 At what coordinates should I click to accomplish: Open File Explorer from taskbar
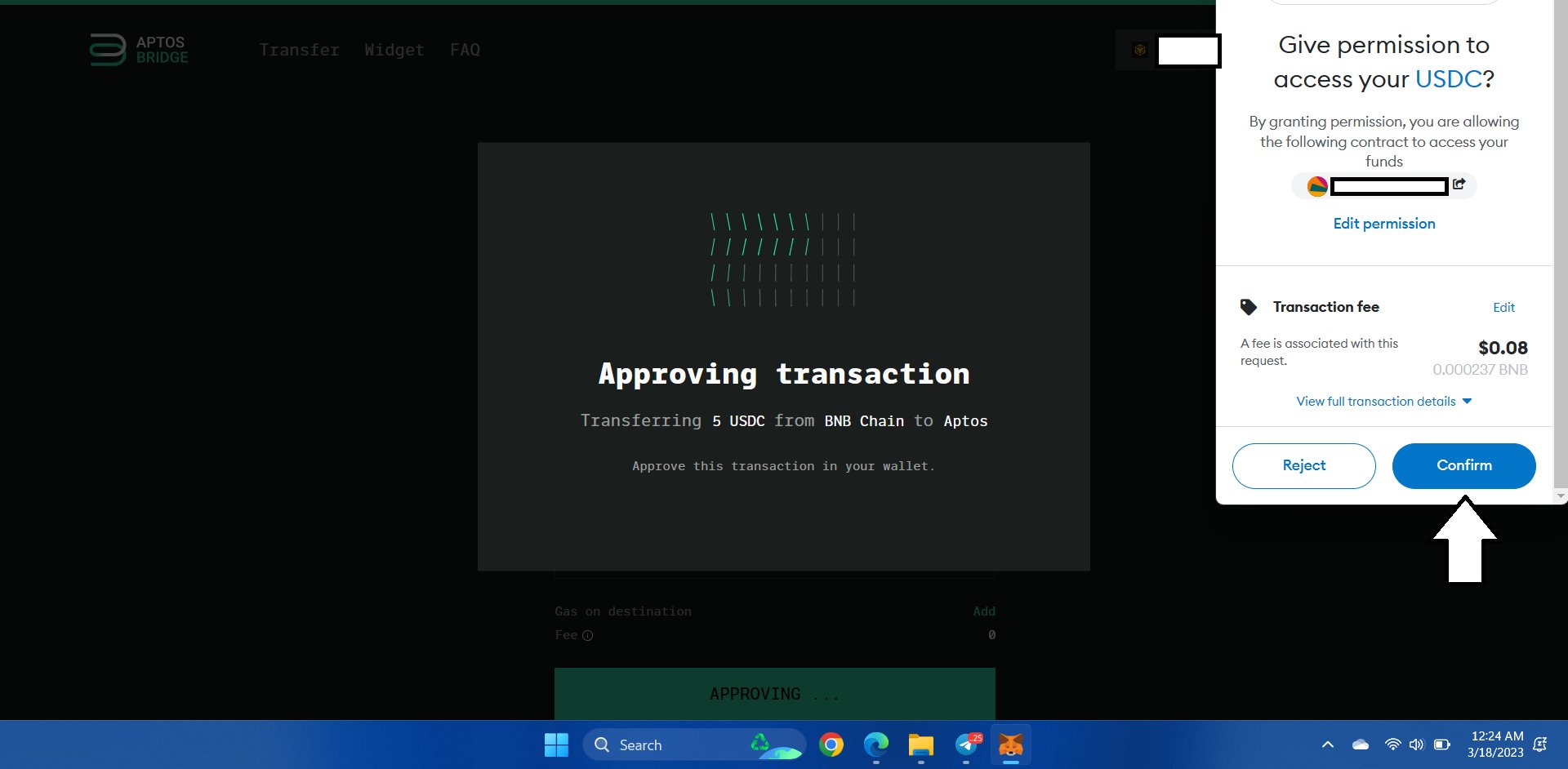(x=921, y=745)
